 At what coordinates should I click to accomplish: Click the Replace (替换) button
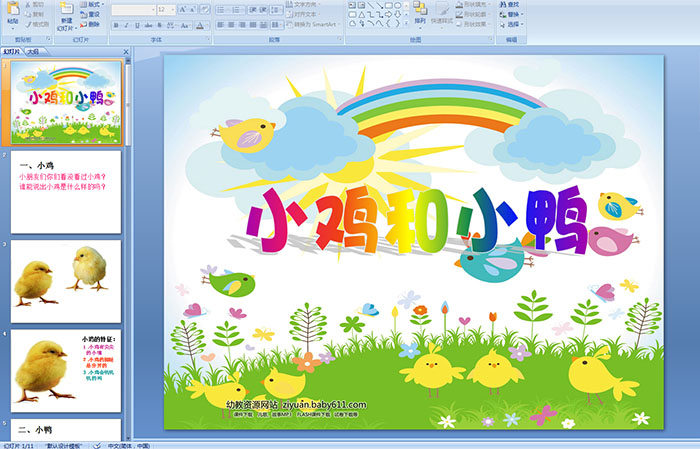pyautogui.click(x=512, y=14)
